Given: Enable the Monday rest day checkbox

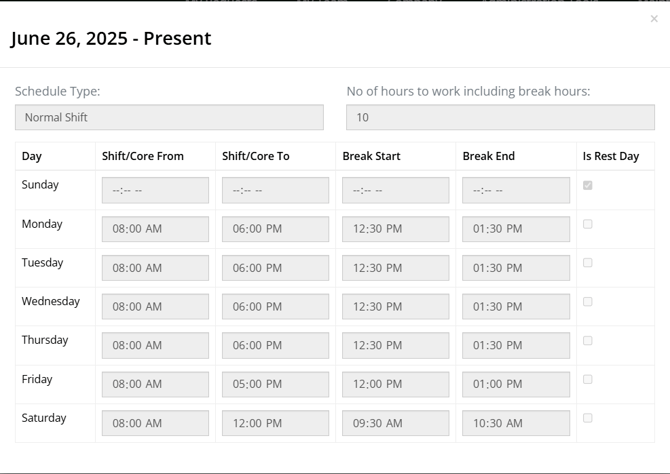Looking at the screenshot, I should (588, 224).
